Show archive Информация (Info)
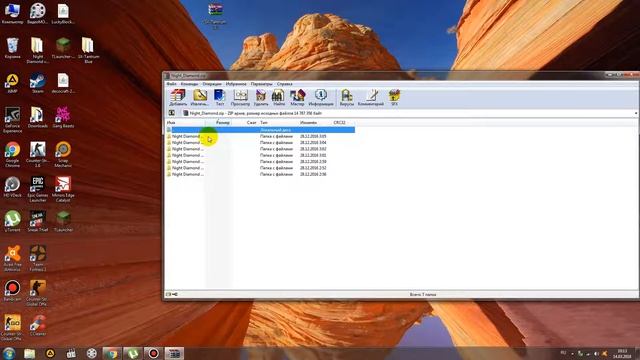Viewport: 640px width, 360px height. 321,98
